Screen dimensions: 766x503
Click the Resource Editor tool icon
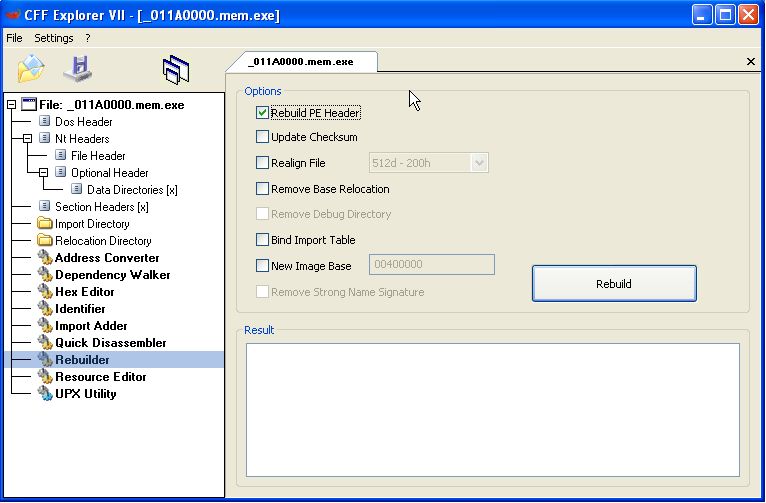tap(45, 377)
